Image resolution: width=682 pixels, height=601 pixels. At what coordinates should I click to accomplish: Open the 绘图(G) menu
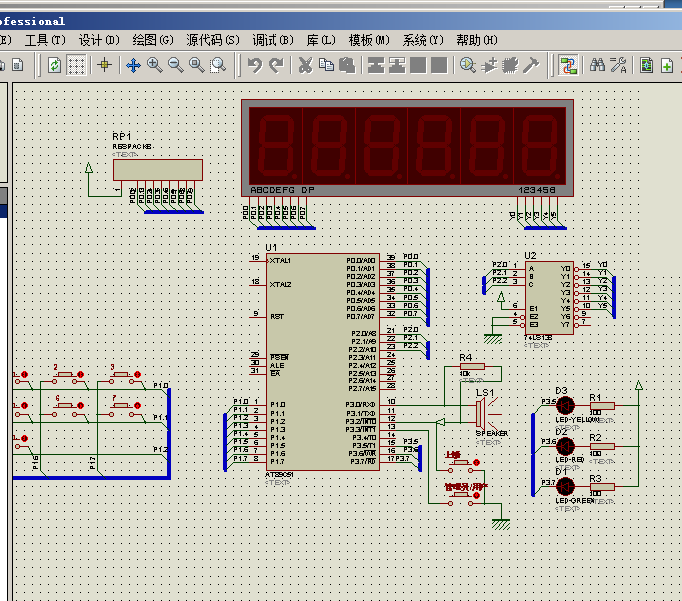pyautogui.click(x=153, y=40)
